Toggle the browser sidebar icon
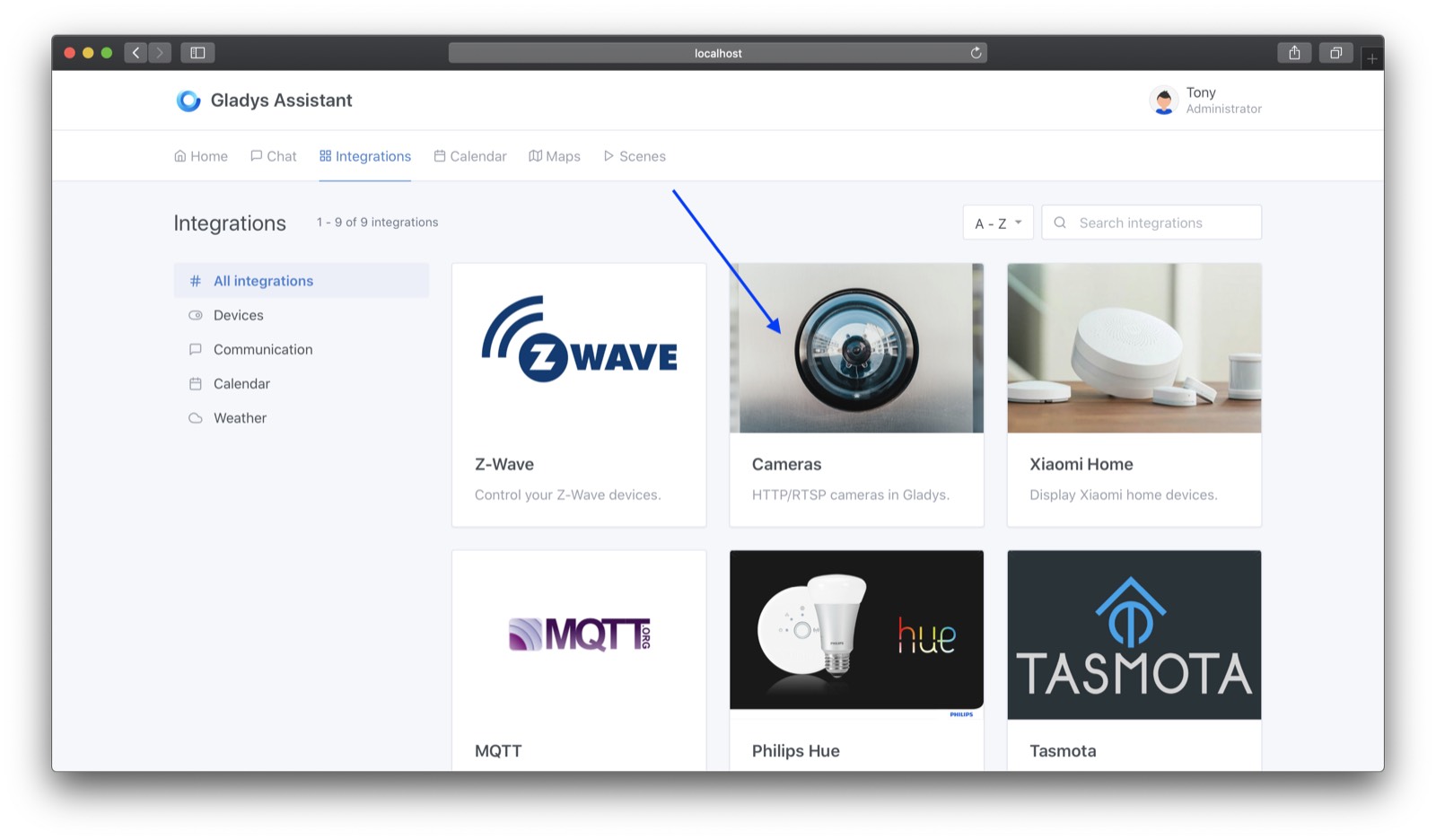The width and height of the screenshot is (1436, 840). (197, 53)
